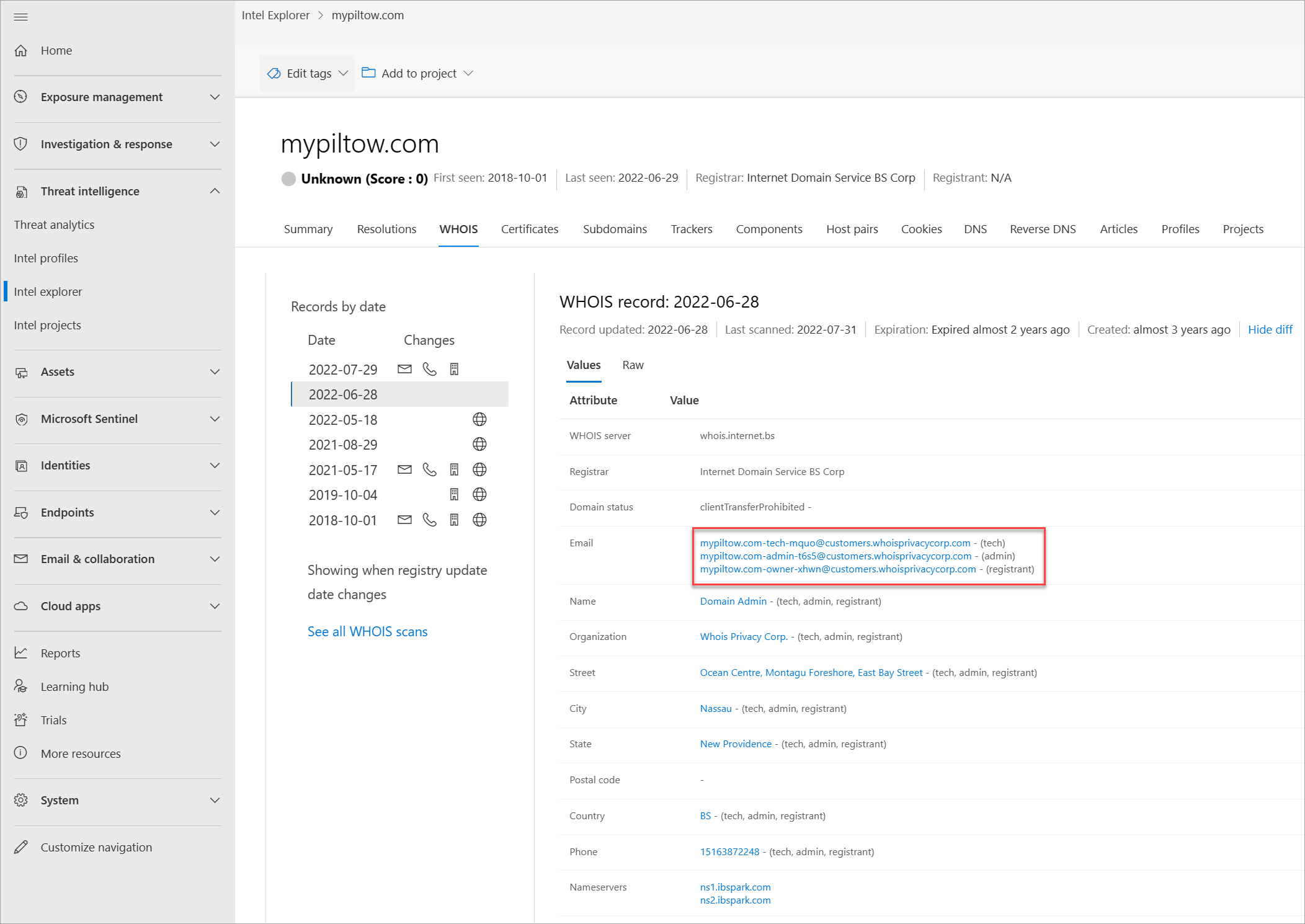Expand Assets section chevron

tap(215, 372)
